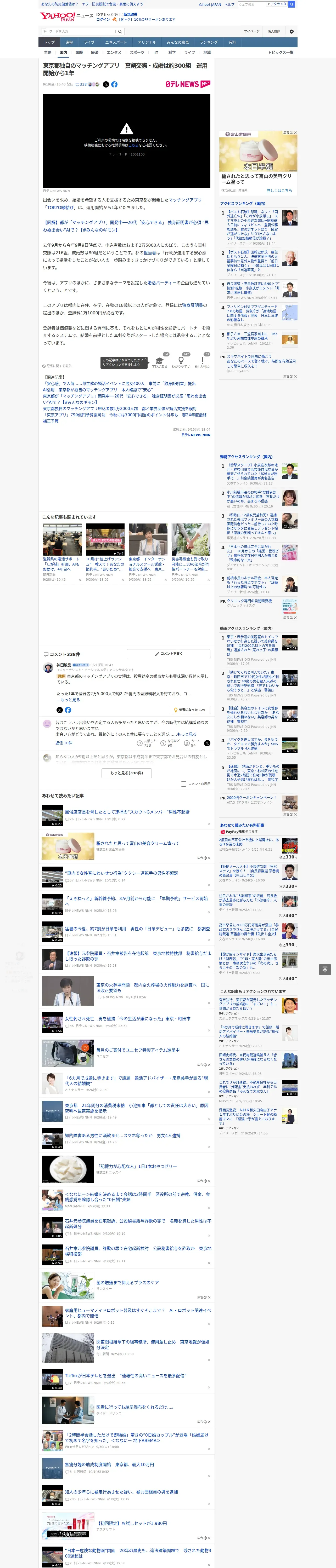Switch to the 経済 category
Image resolution: width=336 pixels, height=1568 pixels.
pyautogui.click(x=94, y=52)
